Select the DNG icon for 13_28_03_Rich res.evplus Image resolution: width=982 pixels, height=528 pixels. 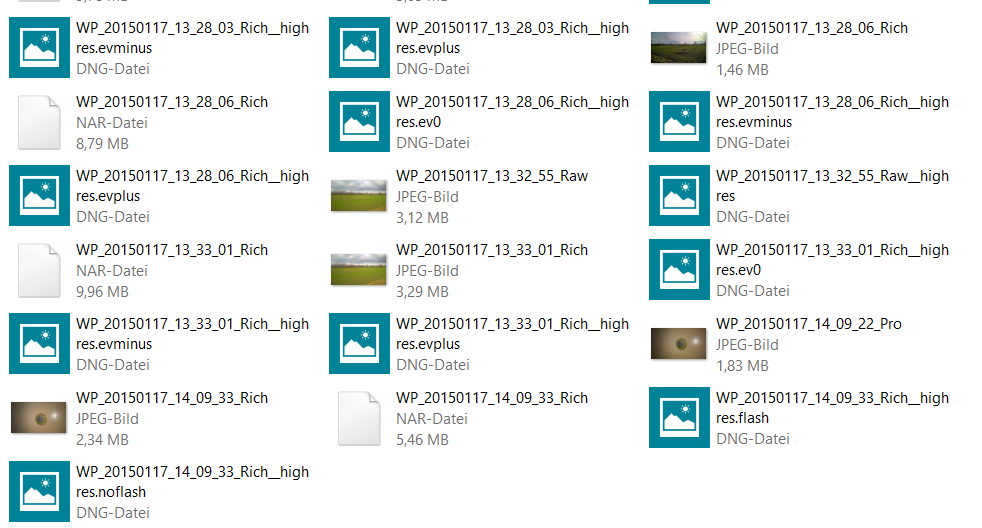pyautogui.click(x=359, y=48)
